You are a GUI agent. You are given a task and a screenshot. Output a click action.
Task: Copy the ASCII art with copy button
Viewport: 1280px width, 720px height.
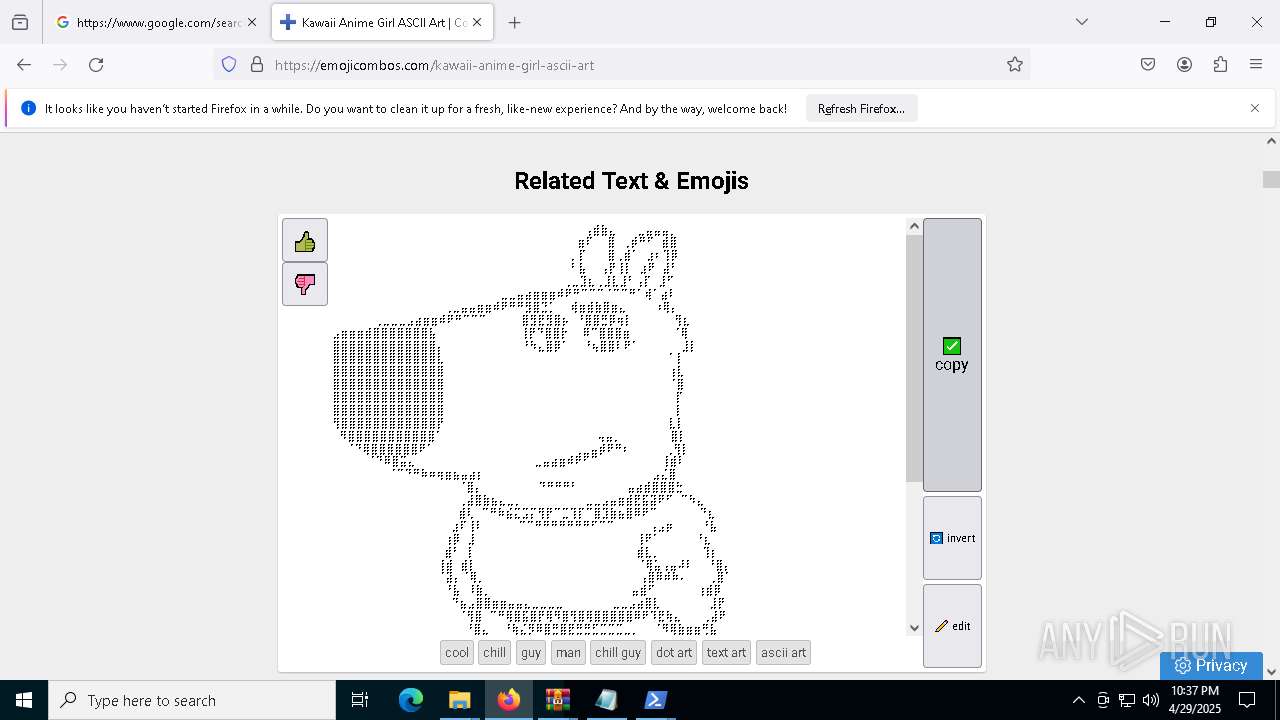[952, 355]
